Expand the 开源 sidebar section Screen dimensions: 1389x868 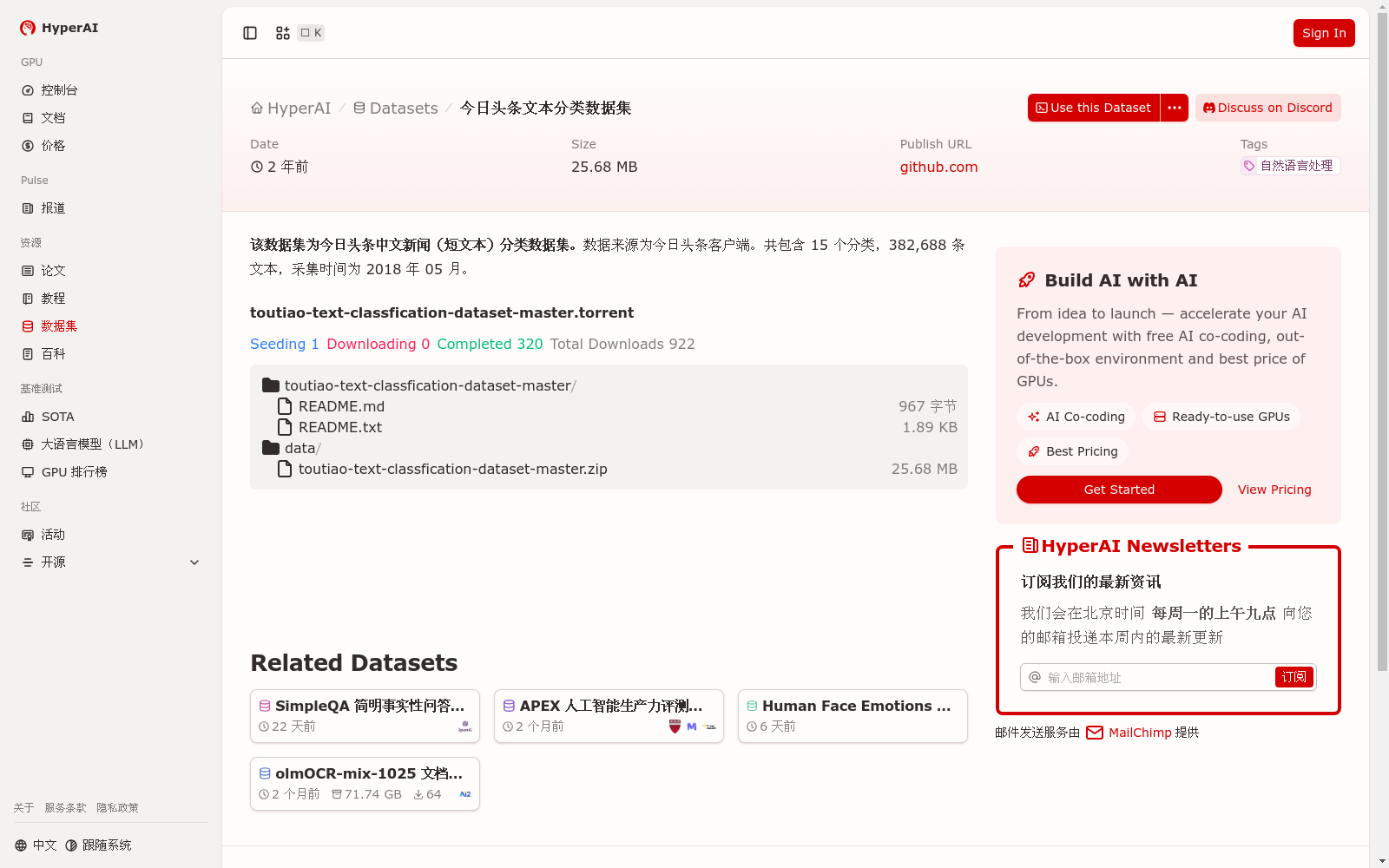click(111, 562)
